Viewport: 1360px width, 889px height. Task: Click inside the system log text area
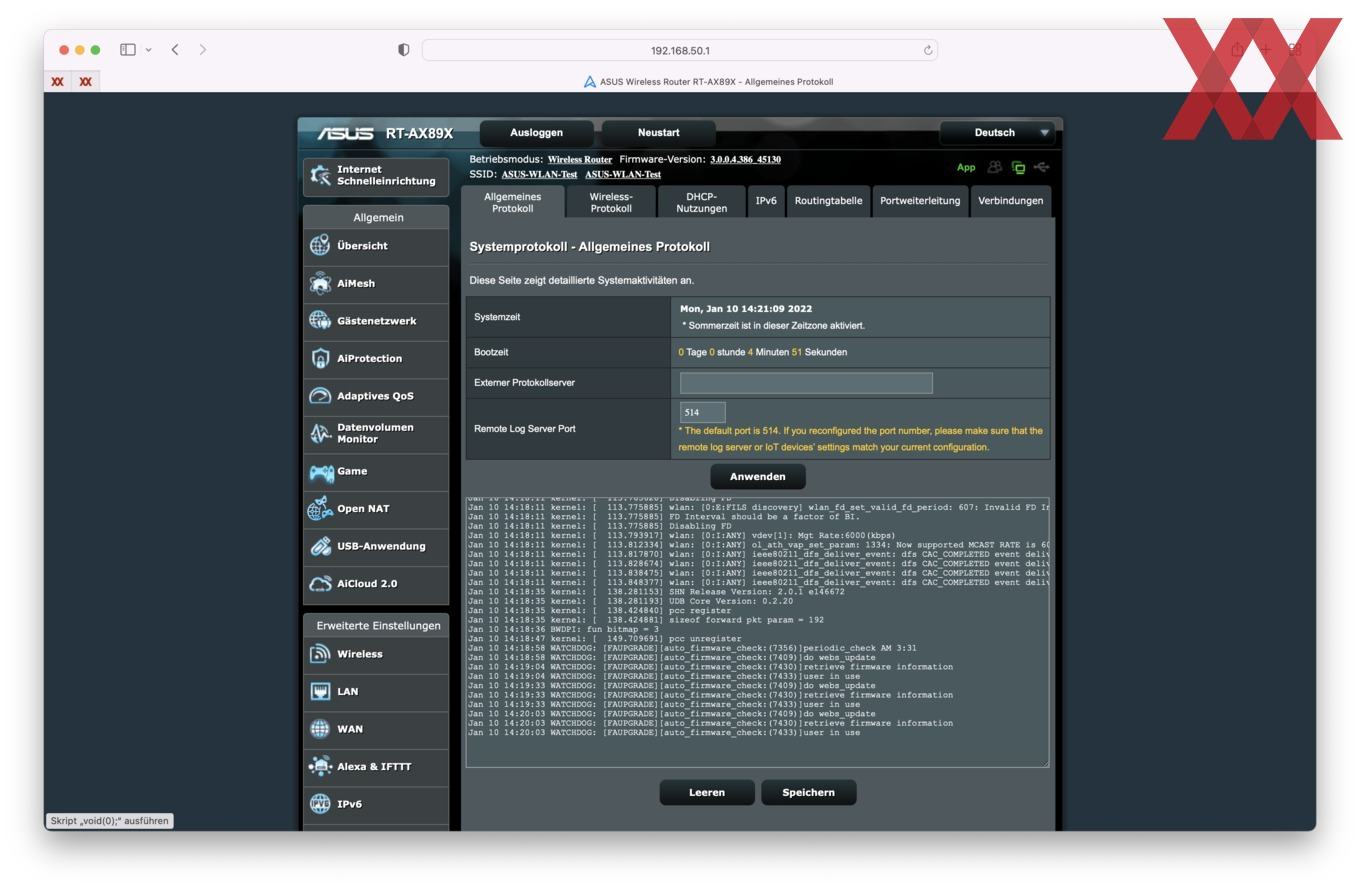[757, 632]
